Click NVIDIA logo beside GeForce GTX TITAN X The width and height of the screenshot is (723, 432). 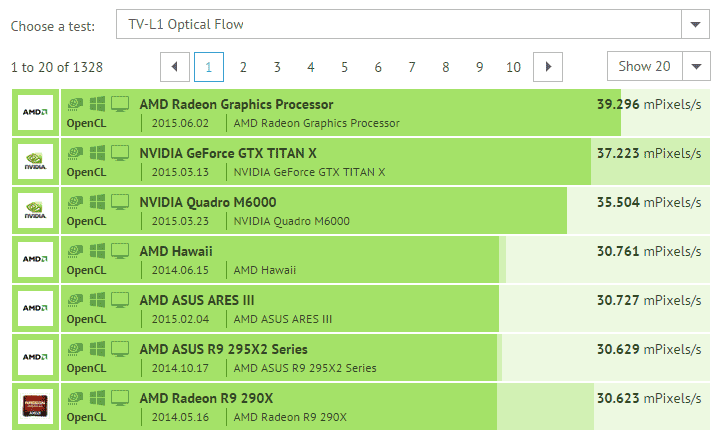pyautogui.click(x=36, y=162)
